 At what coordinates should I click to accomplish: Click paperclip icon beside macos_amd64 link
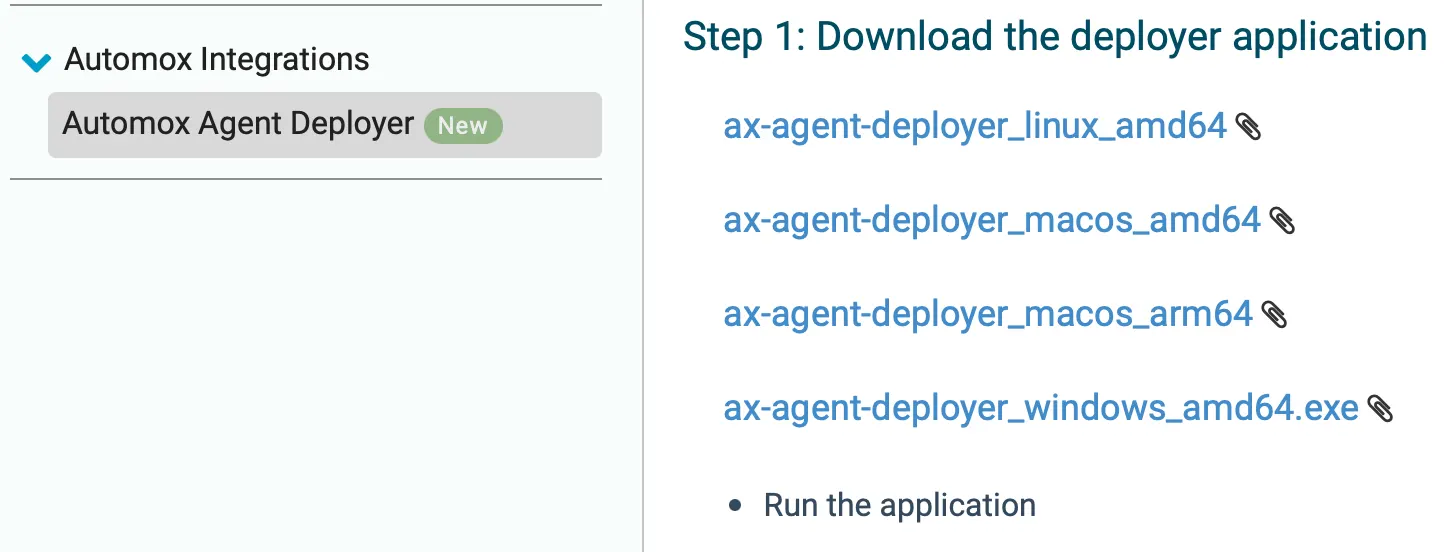click(1282, 221)
